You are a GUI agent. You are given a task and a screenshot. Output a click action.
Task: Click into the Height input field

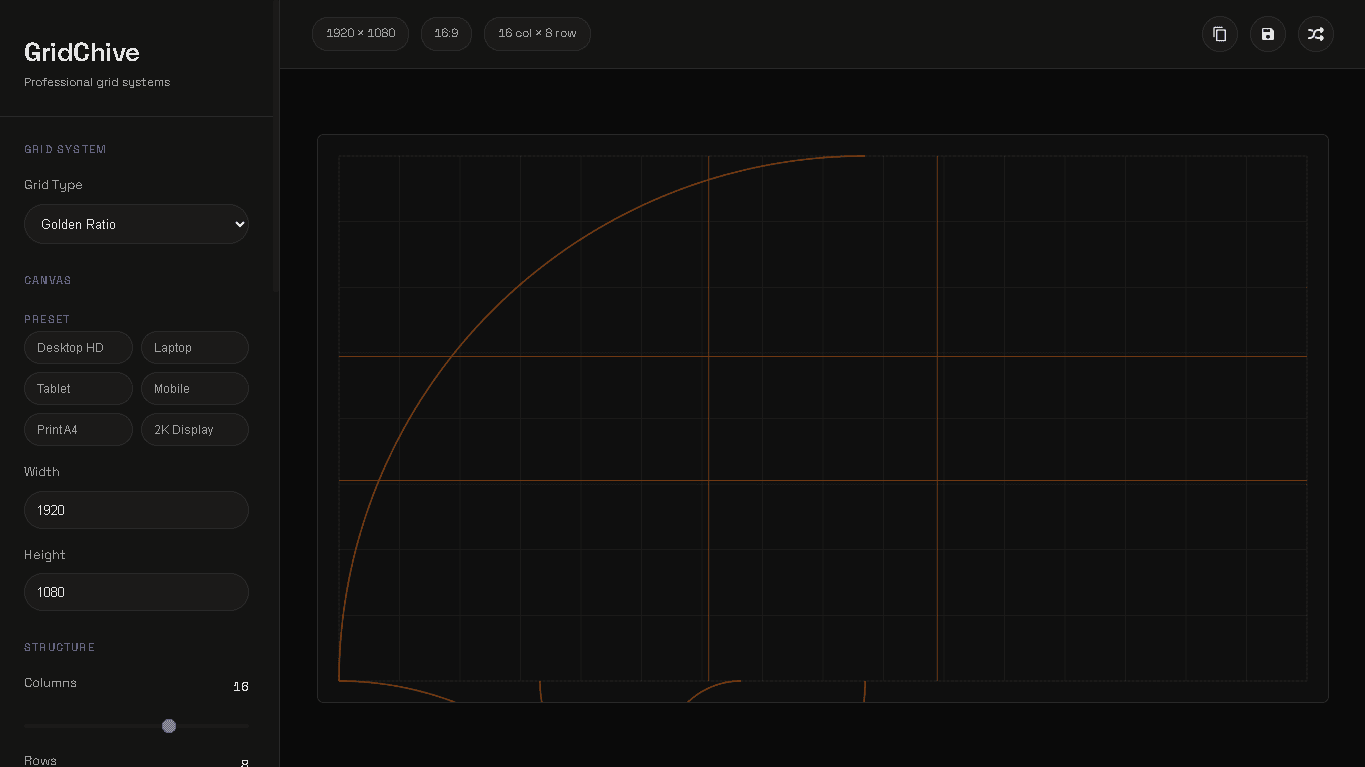(x=136, y=592)
